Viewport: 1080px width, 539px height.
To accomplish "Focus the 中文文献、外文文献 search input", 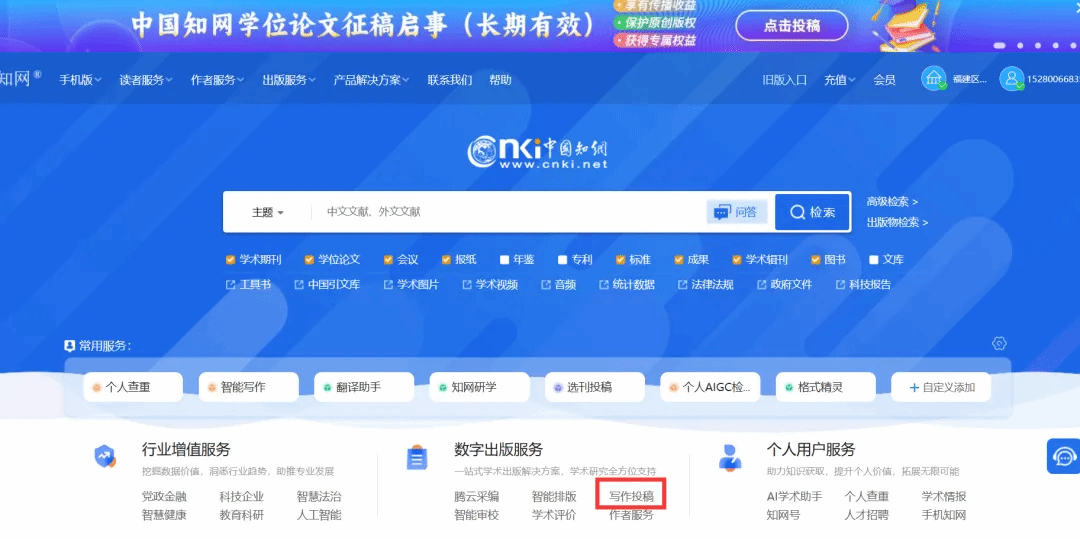I will pyautogui.click(x=510, y=212).
